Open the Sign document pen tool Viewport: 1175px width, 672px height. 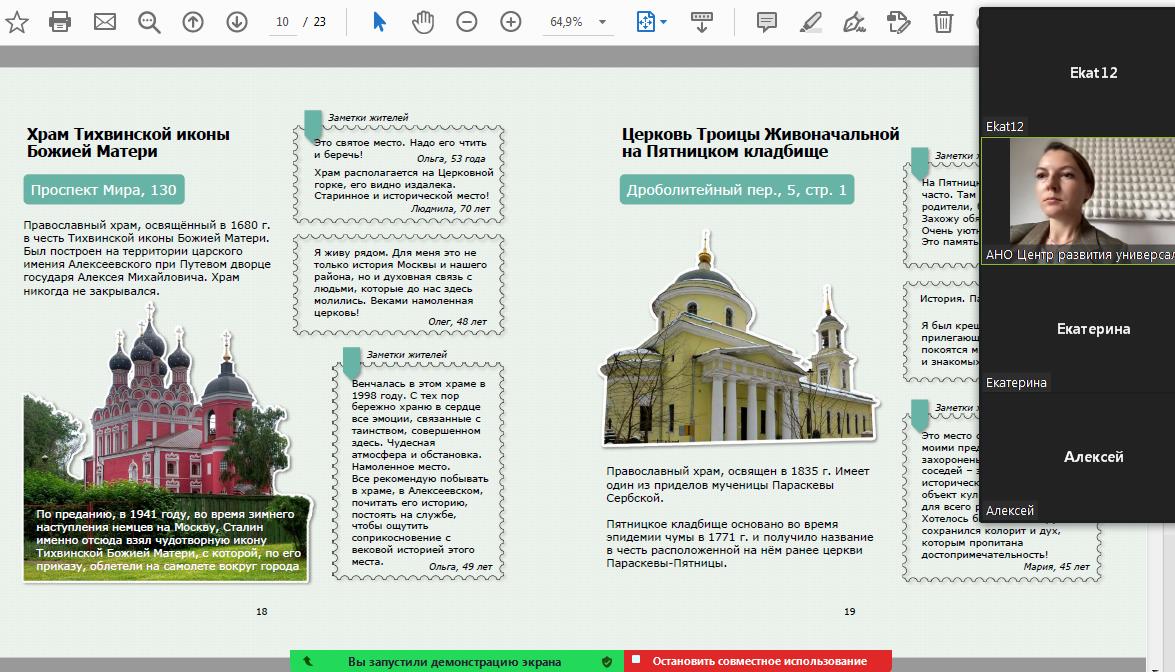pos(854,22)
